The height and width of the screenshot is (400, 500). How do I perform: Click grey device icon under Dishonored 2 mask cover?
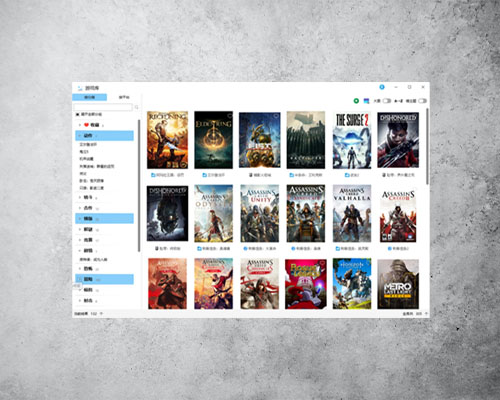tap(157, 248)
